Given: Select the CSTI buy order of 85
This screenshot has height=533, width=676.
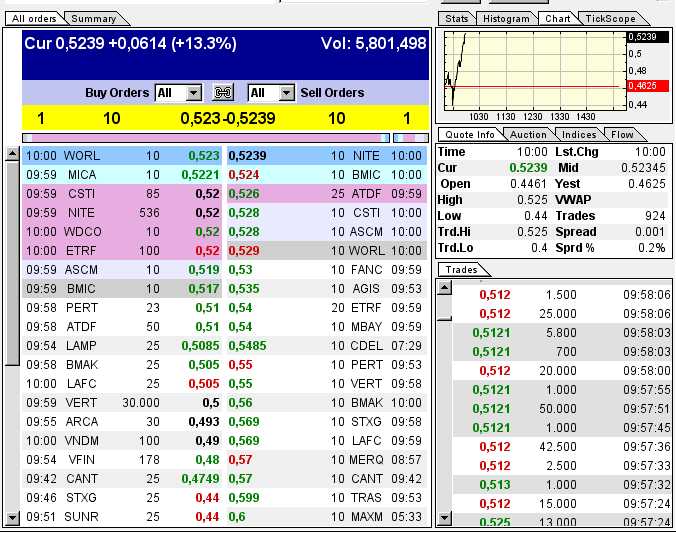Looking at the screenshot, I should click(x=122, y=194).
